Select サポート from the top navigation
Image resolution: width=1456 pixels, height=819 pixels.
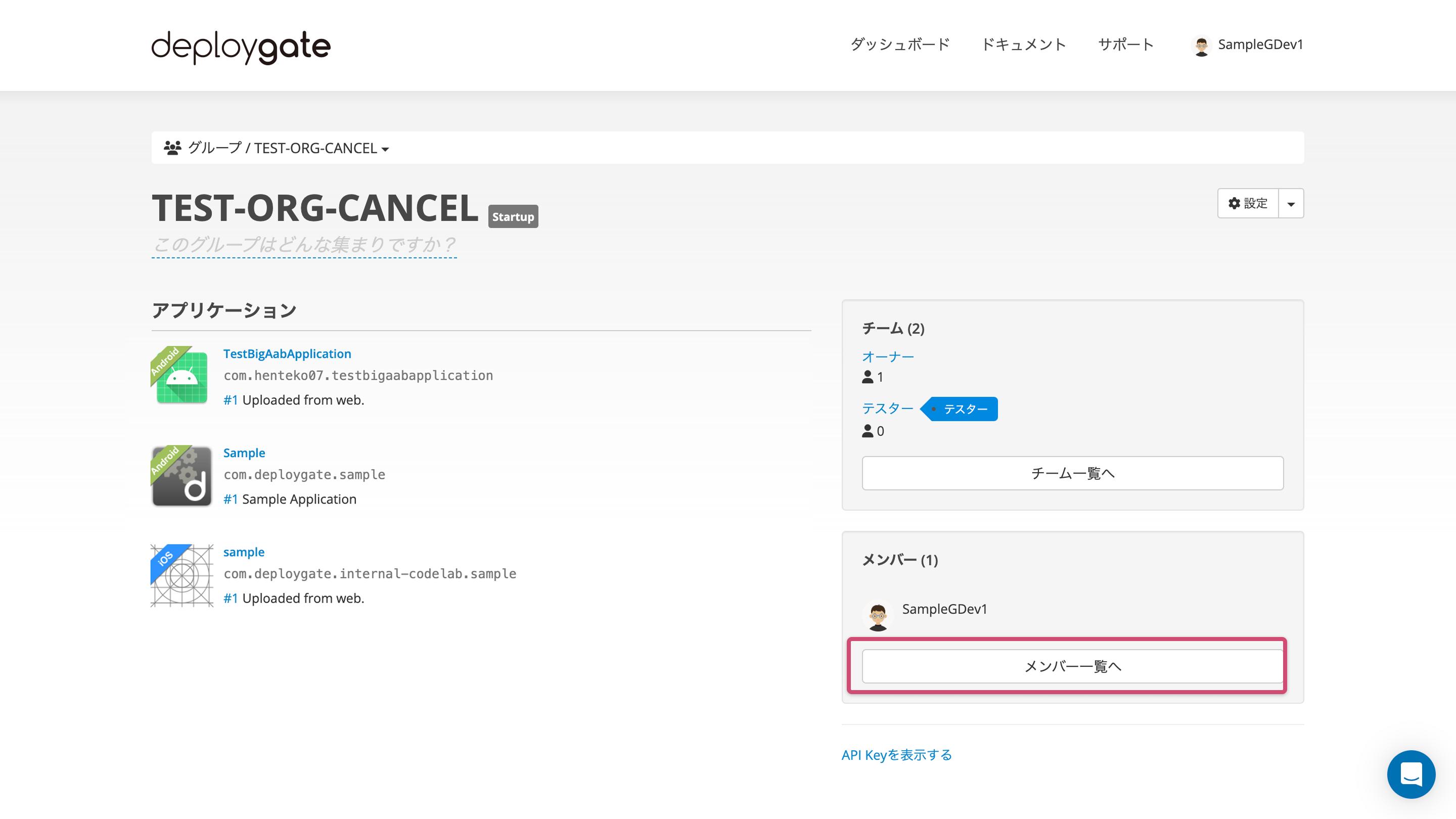point(1125,44)
